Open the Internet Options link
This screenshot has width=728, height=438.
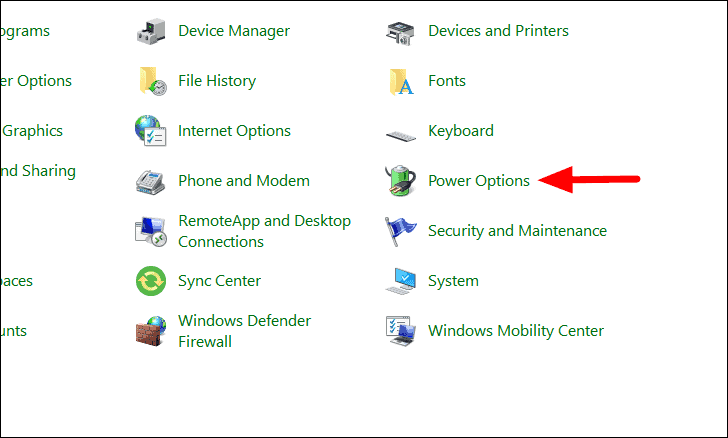pyautogui.click(x=234, y=131)
